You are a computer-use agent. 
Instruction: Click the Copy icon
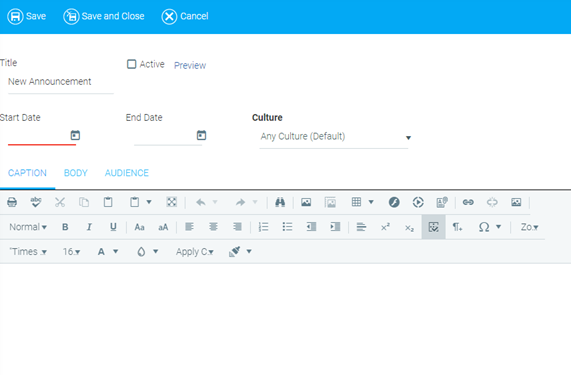coord(84,202)
